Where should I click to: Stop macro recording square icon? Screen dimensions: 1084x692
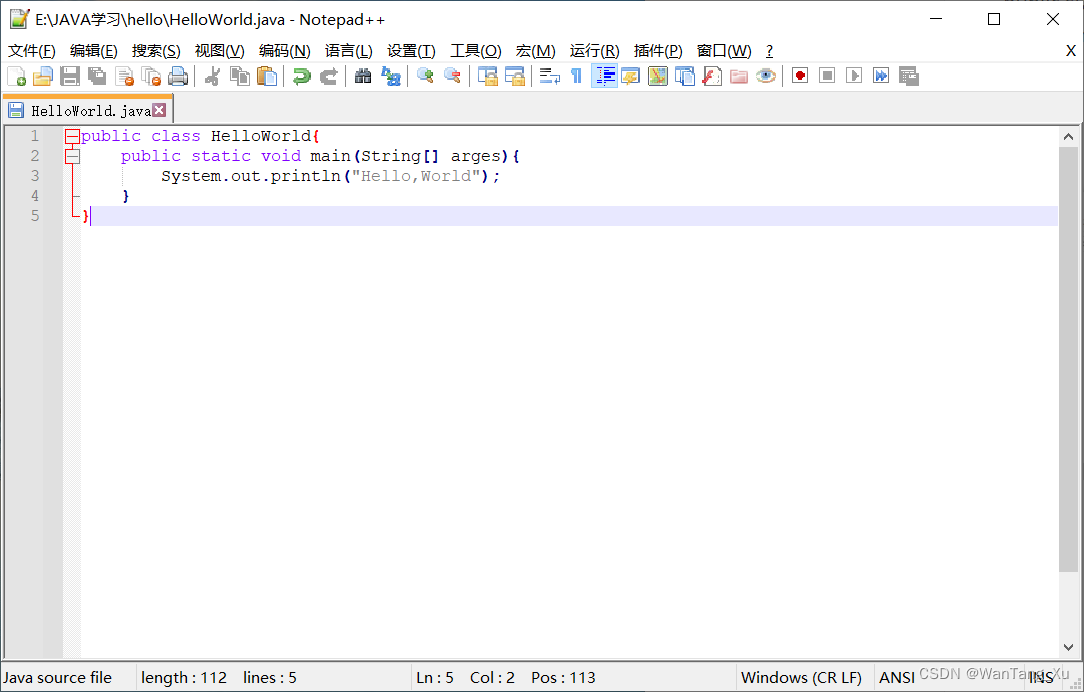[827, 76]
